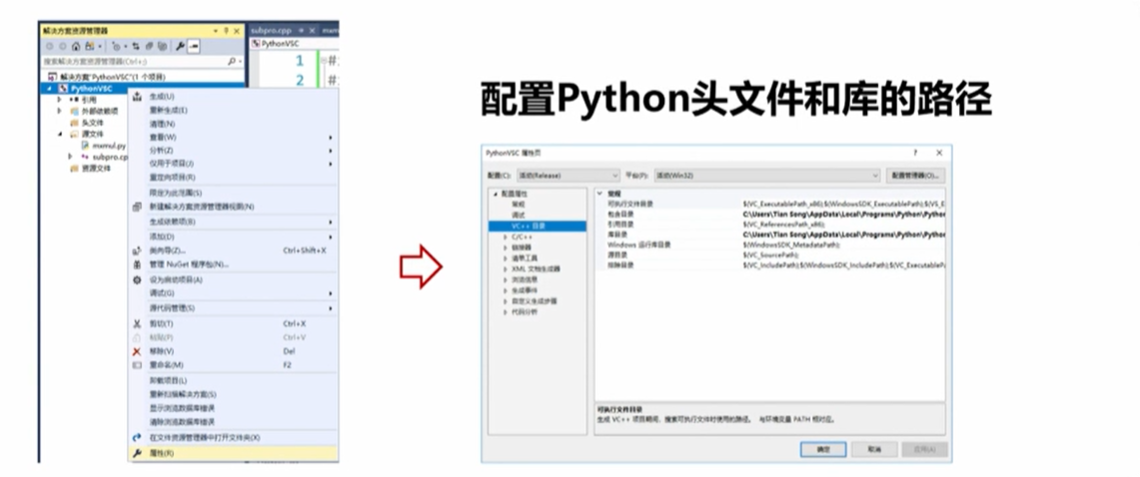1140x477 pixels.
Task: Click the wrench icon beside 属性(R)
Action: (x=137, y=453)
